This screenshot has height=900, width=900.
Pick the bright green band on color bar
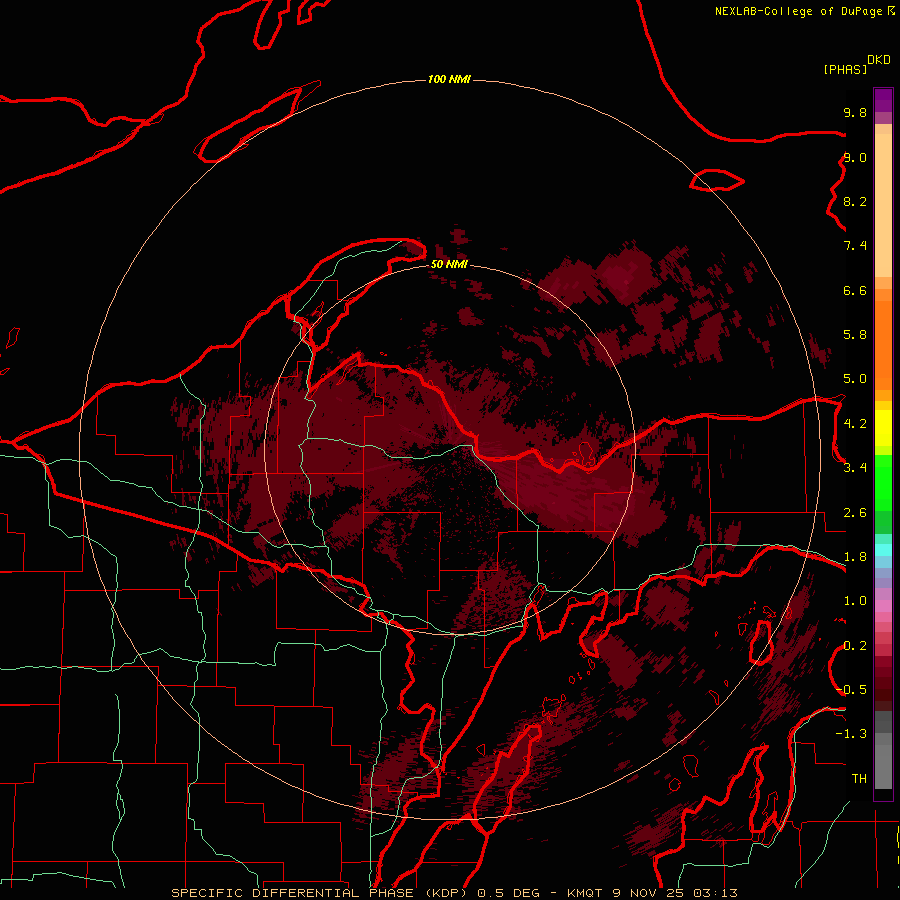(x=883, y=482)
